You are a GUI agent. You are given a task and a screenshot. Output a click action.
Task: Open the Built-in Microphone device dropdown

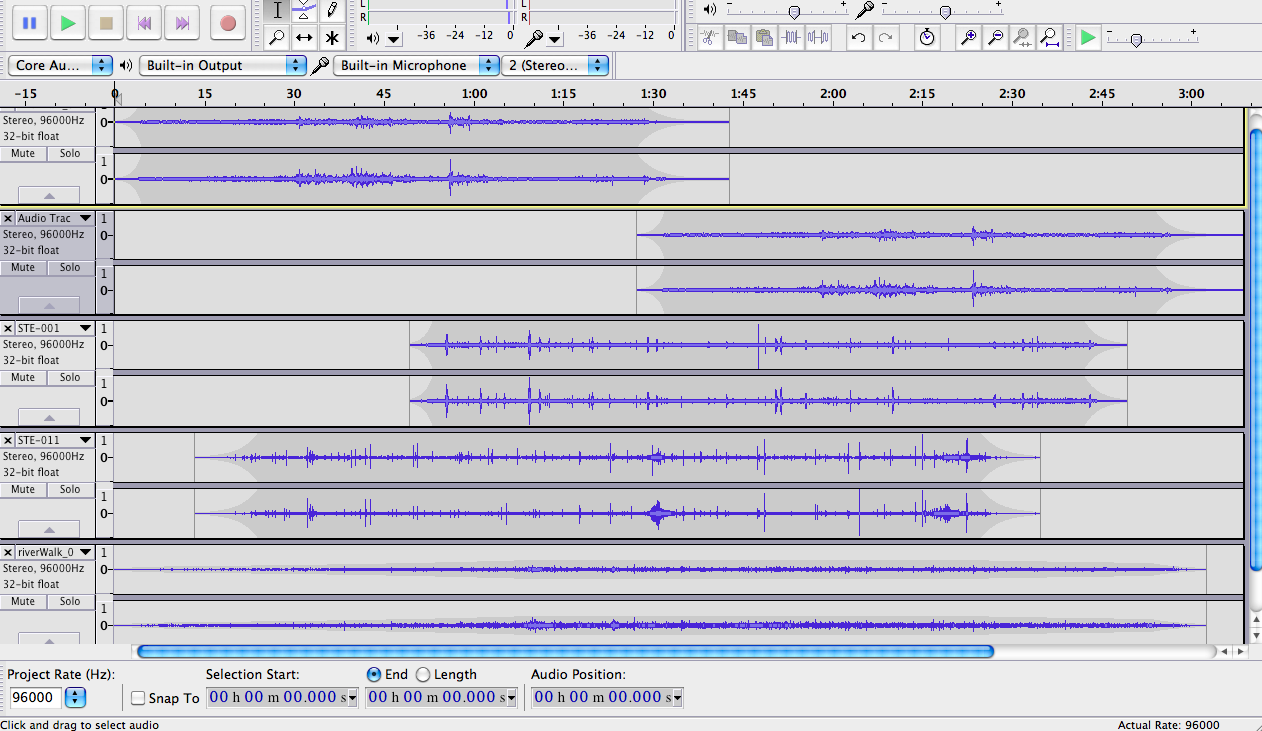tap(418, 65)
